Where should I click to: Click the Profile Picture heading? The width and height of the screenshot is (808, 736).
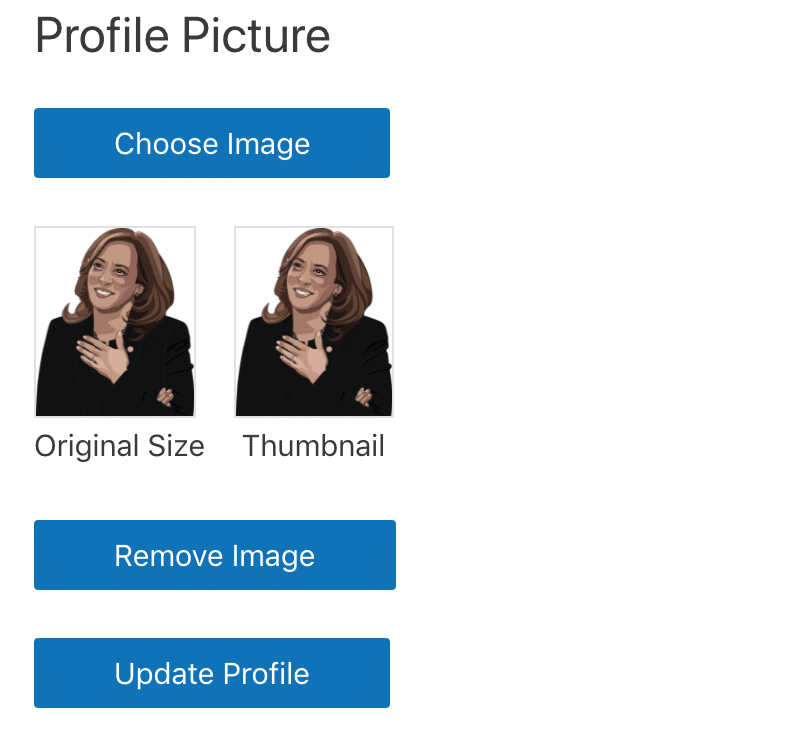182,35
